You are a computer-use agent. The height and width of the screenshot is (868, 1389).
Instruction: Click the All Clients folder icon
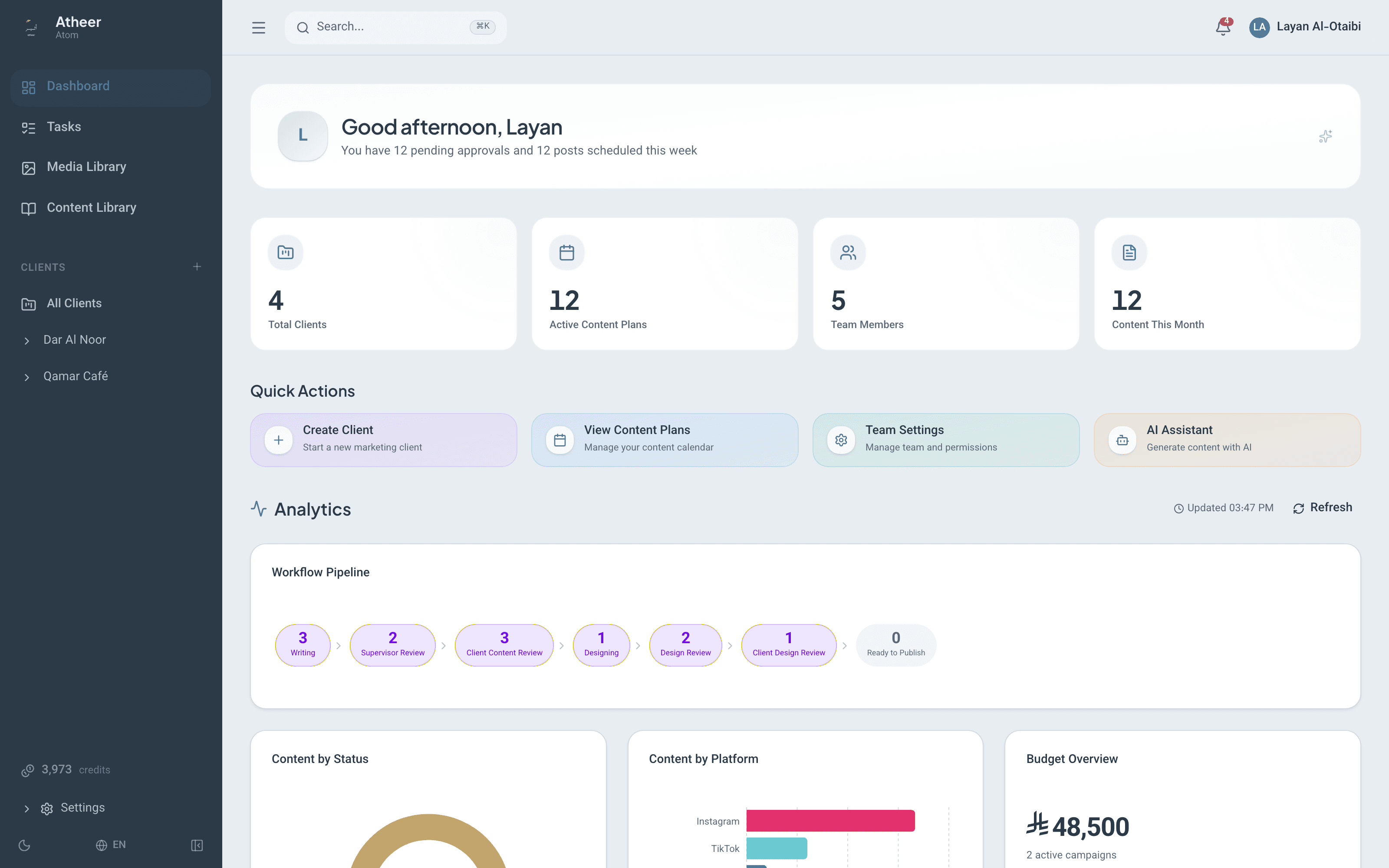(x=29, y=304)
